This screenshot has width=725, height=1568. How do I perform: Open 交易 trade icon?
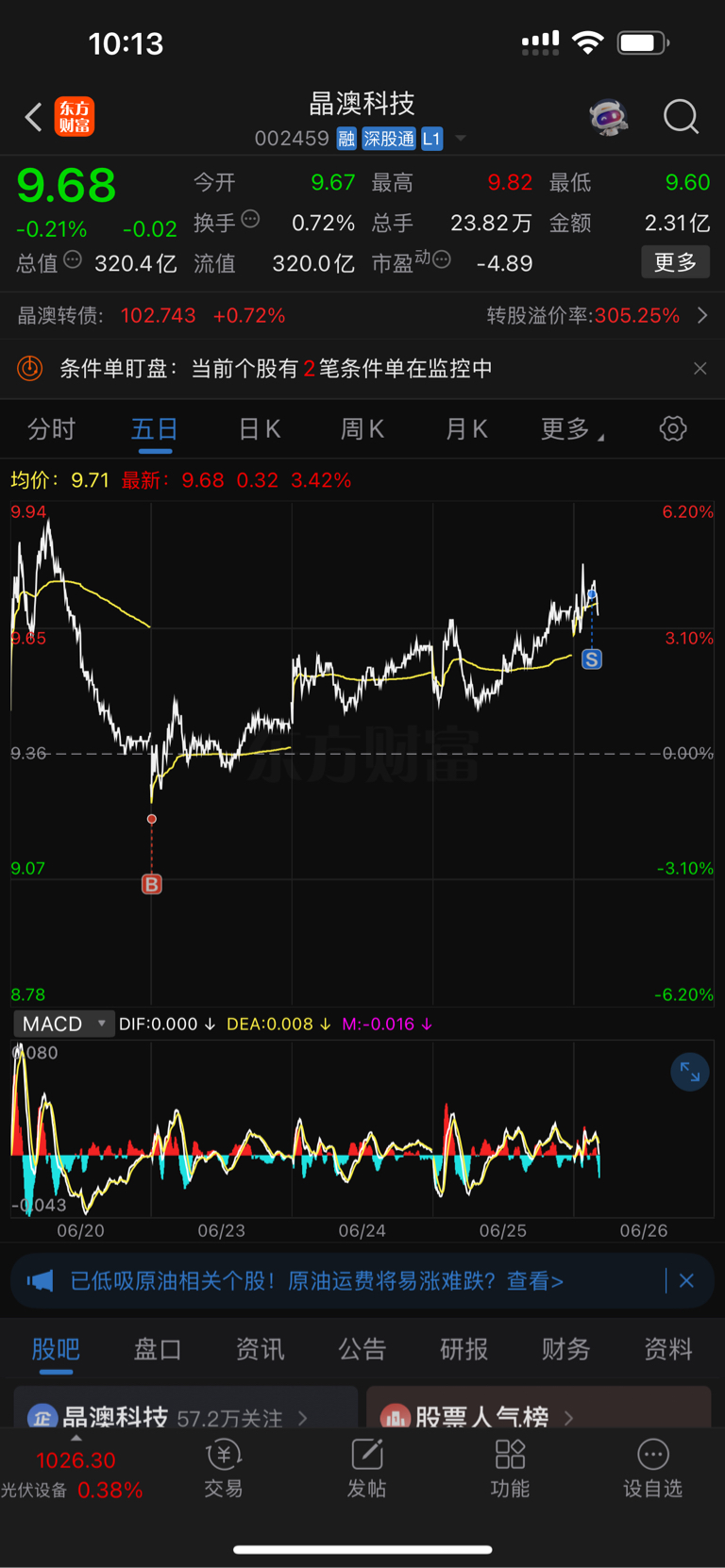[x=224, y=1469]
